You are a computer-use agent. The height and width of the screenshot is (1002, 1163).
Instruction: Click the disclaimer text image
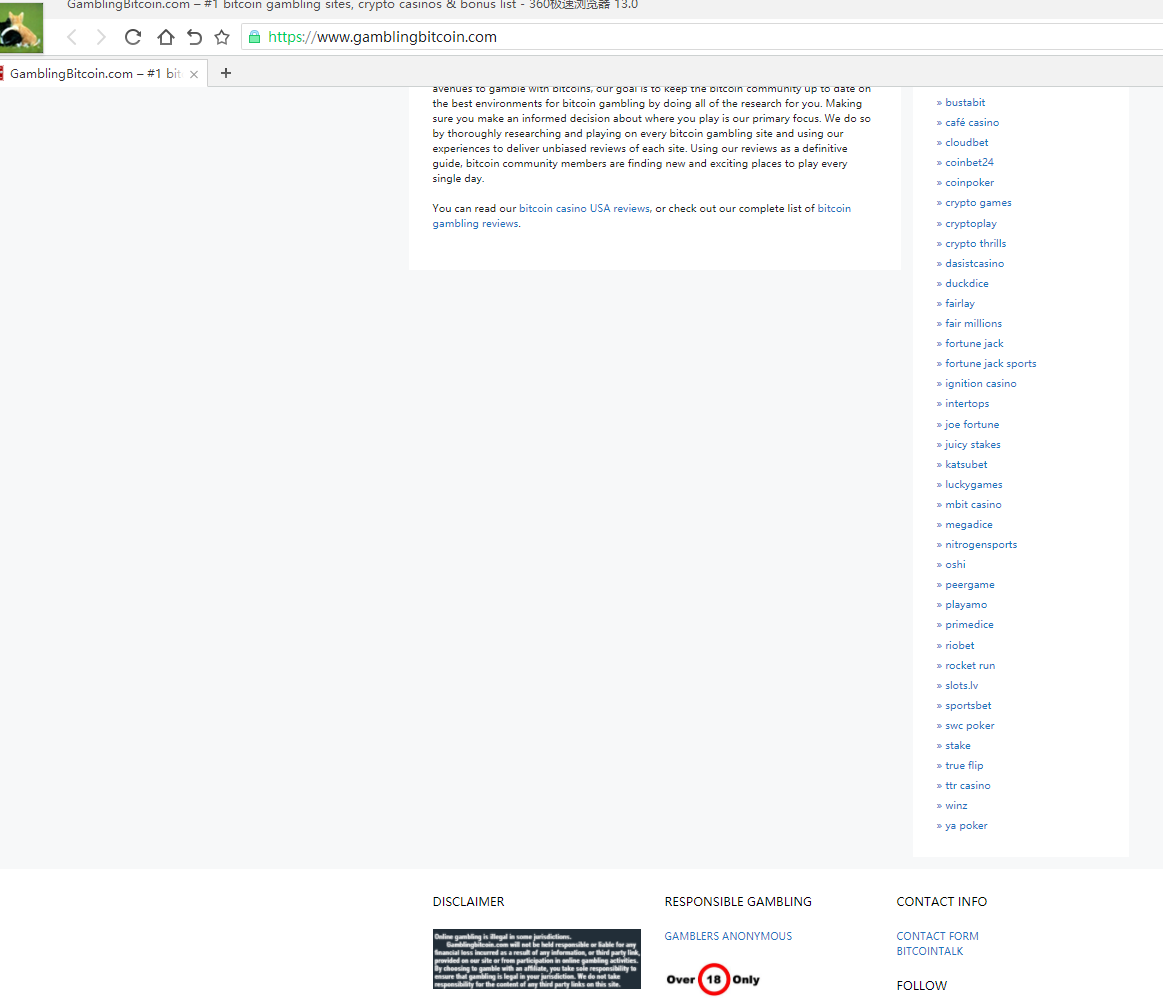coord(536,959)
